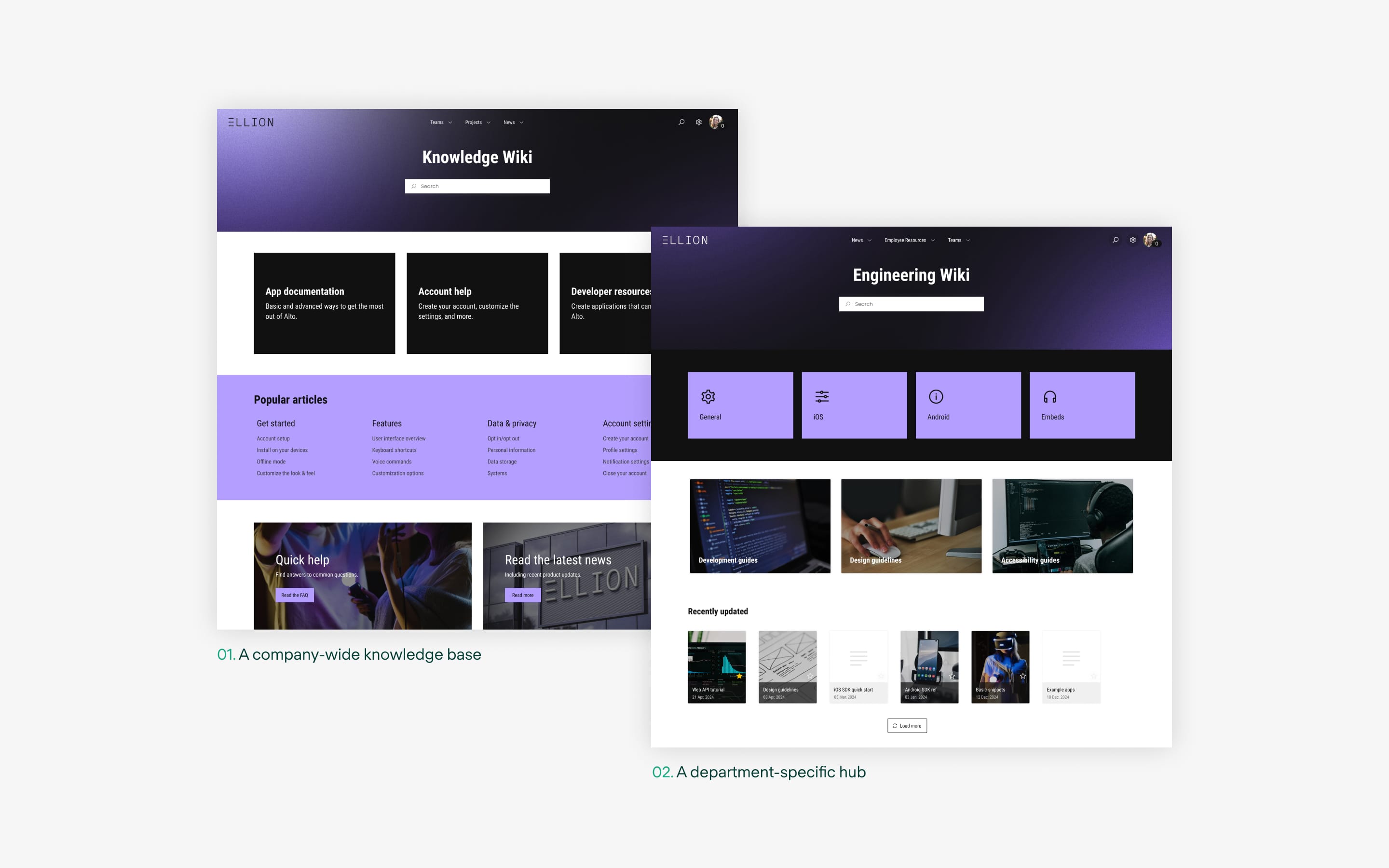Open the News dropdown menu item
1389x868 pixels.
[x=861, y=241]
